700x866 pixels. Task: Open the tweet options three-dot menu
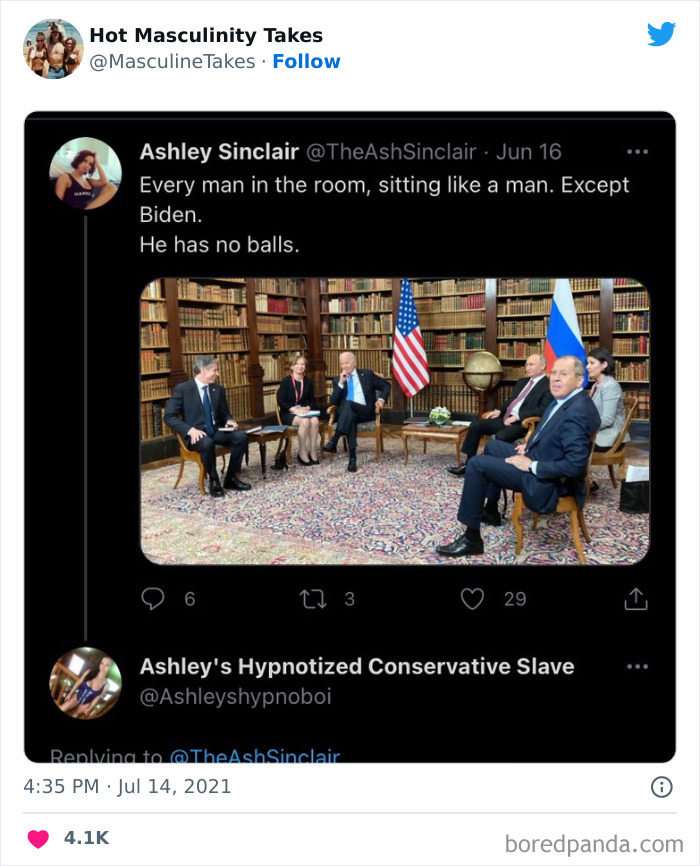[x=638, y=149]
